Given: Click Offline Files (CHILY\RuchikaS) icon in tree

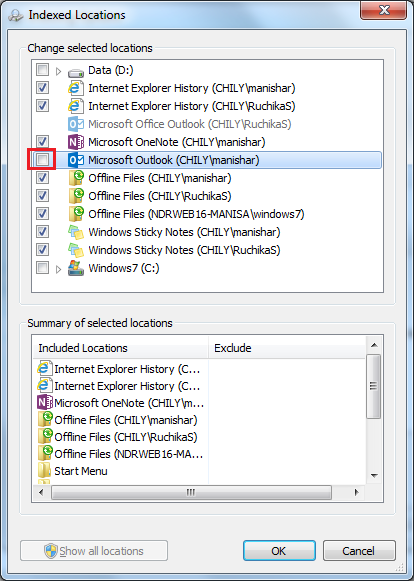Looking at the screenshot, I should point(76,196).
